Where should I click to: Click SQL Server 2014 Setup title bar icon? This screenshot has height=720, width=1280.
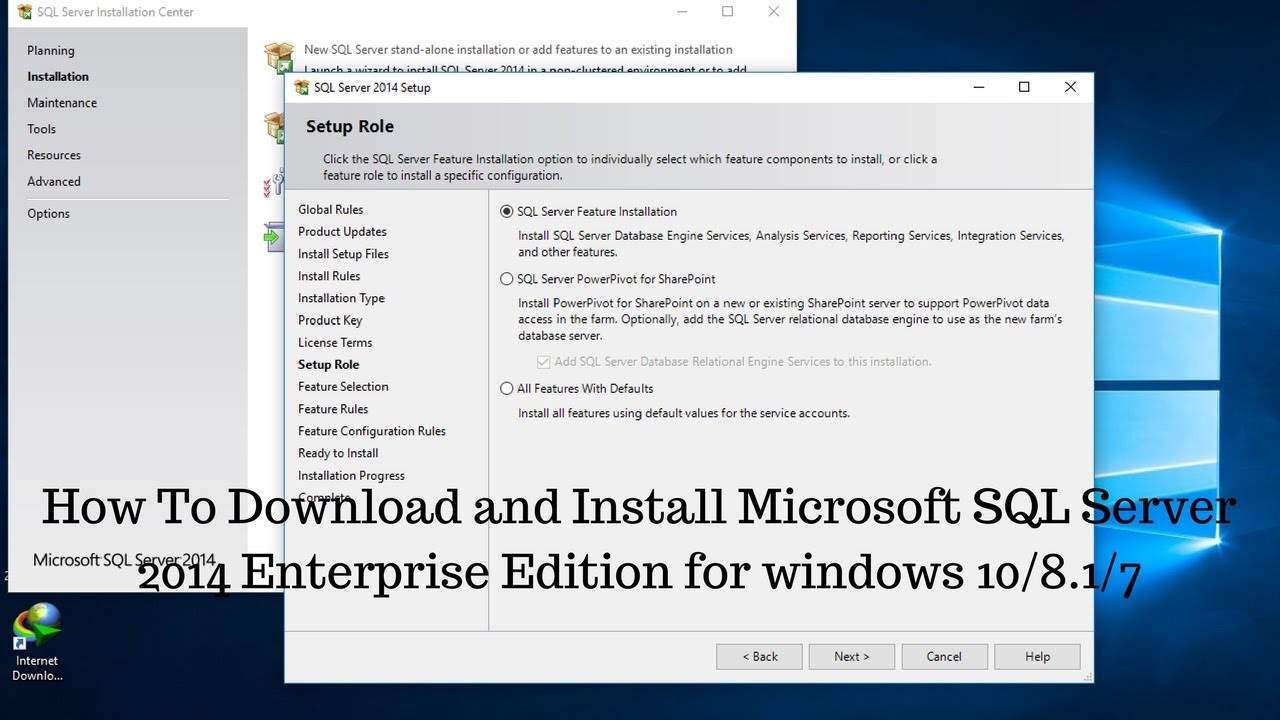pos(301,87)
